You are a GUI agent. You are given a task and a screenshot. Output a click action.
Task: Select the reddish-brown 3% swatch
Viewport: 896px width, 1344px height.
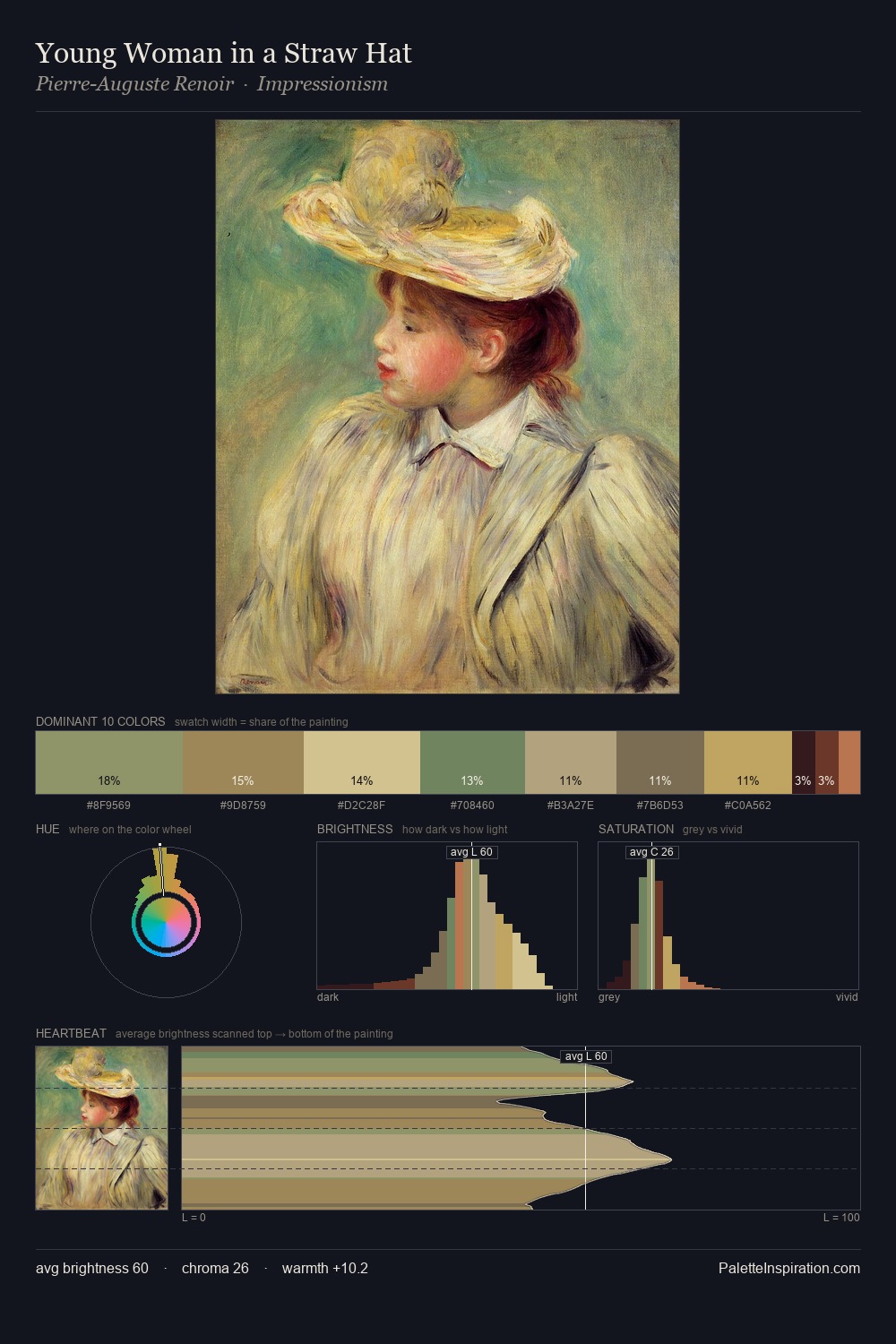(827, 762)
